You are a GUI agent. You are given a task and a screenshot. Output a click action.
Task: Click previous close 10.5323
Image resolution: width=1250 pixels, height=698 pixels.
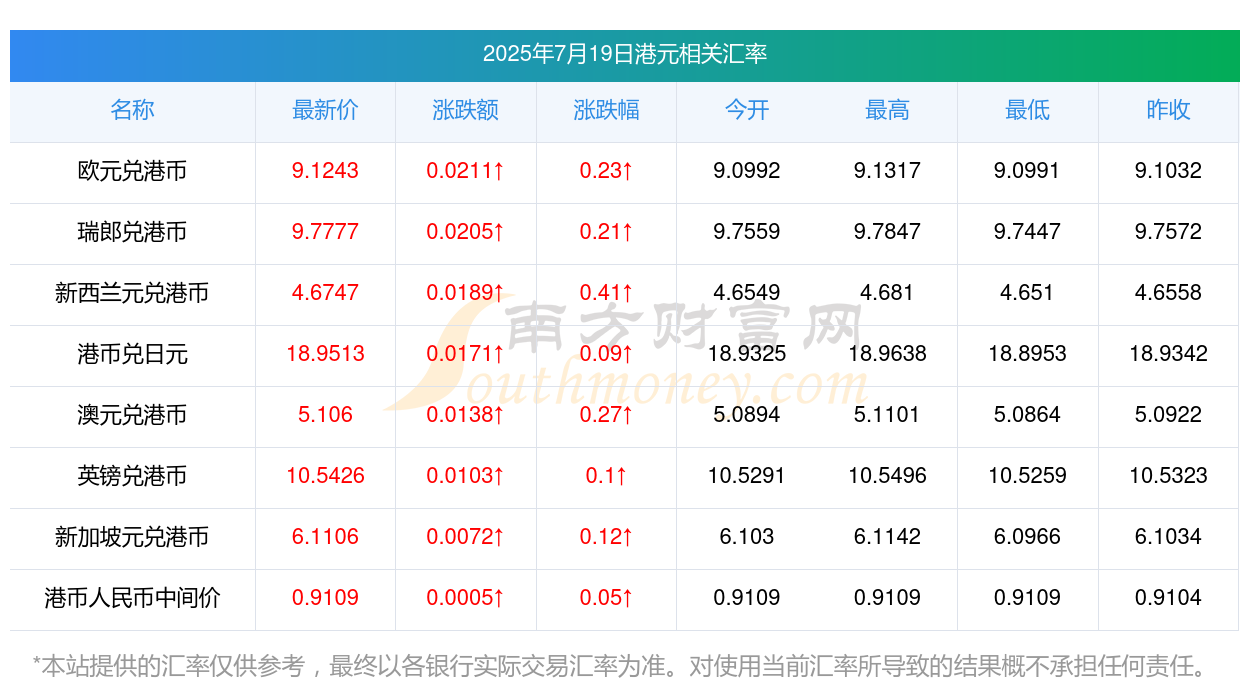(x=1168, y=476)
